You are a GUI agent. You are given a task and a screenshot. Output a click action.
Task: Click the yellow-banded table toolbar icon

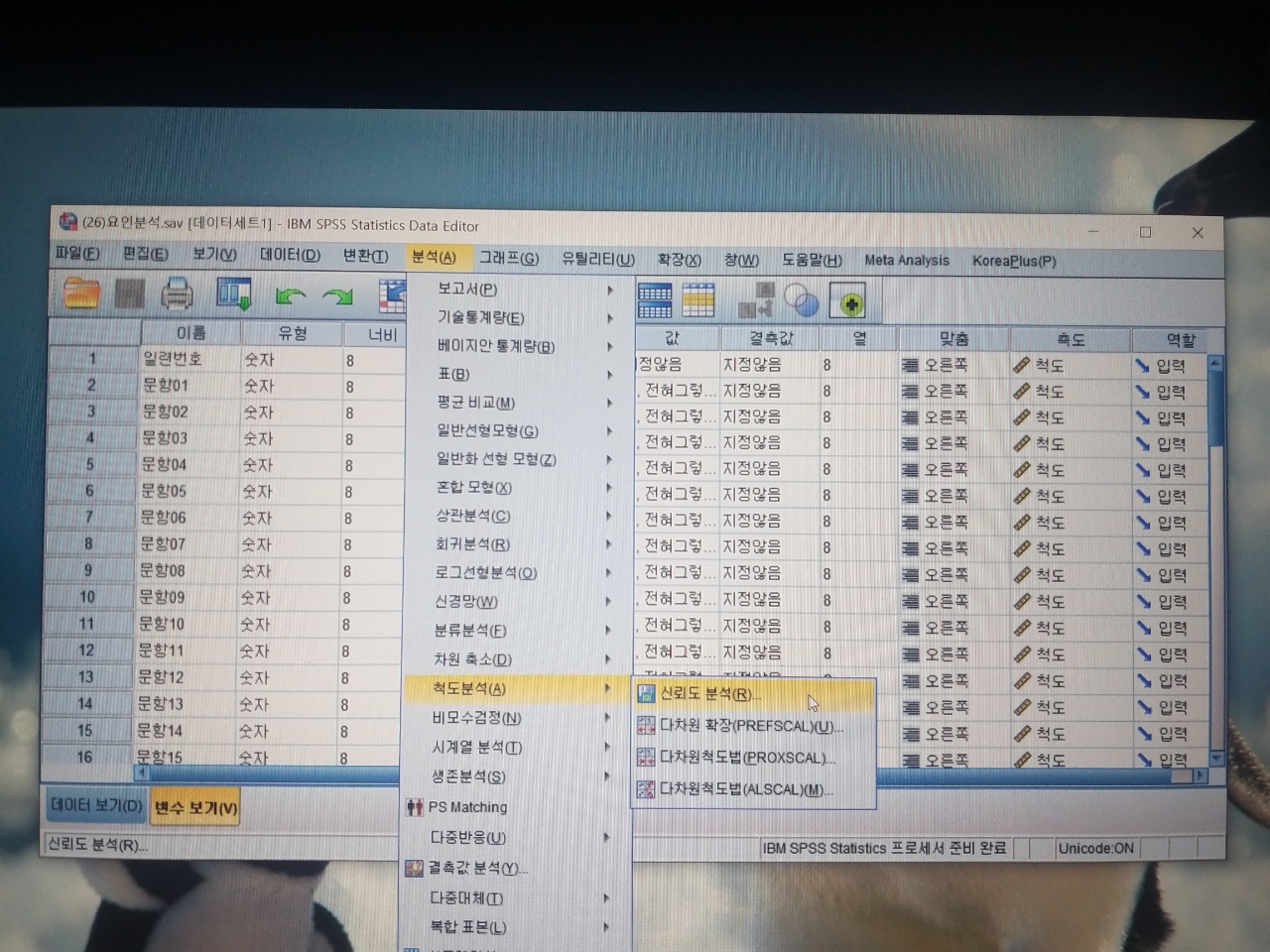(698, 299)
